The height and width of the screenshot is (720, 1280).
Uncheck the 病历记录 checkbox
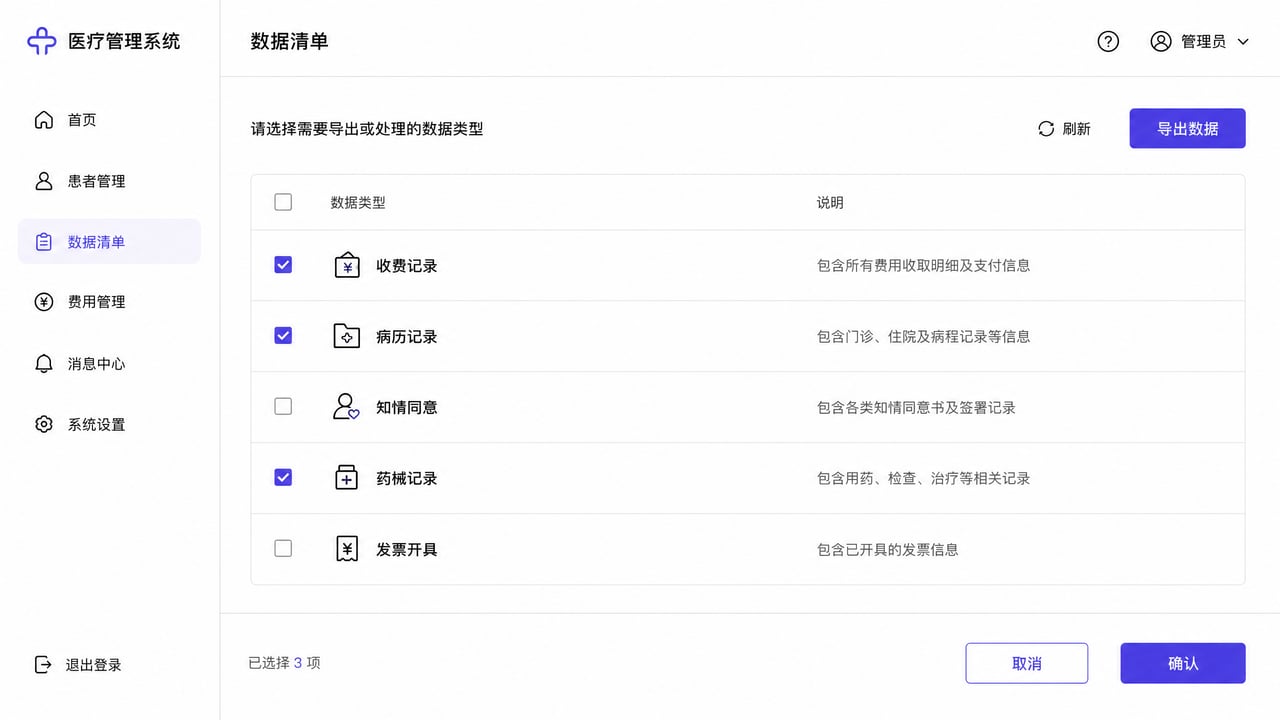(x=283, y=336)
